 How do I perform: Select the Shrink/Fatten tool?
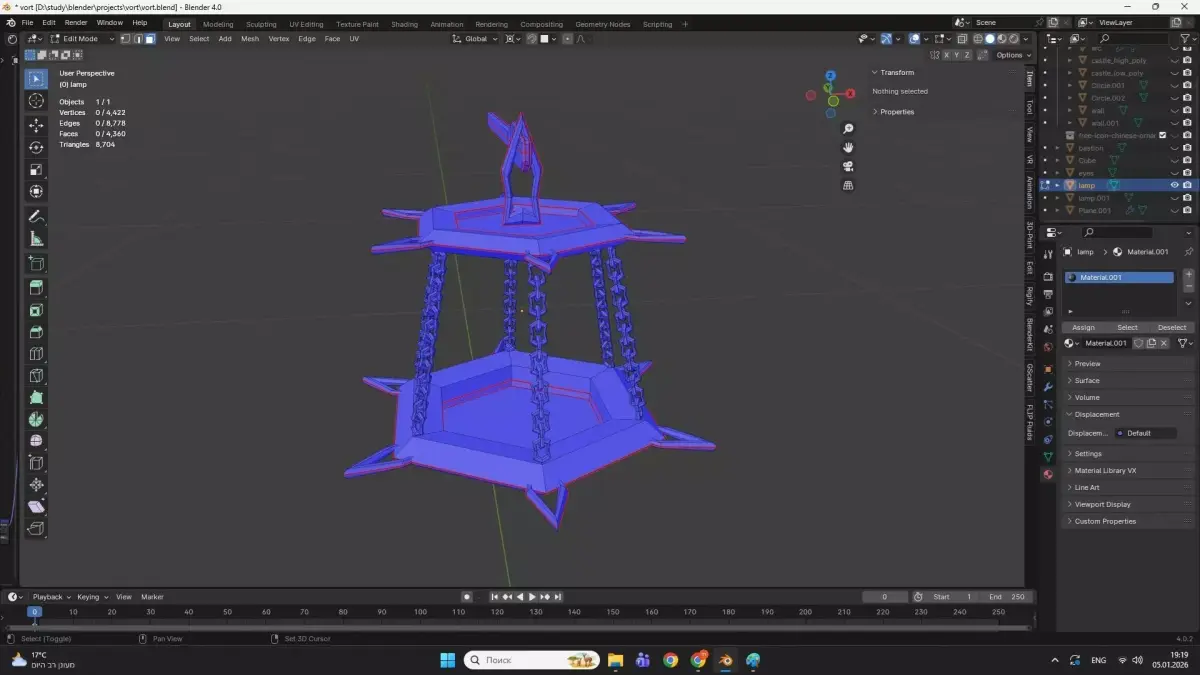(36, 485)
